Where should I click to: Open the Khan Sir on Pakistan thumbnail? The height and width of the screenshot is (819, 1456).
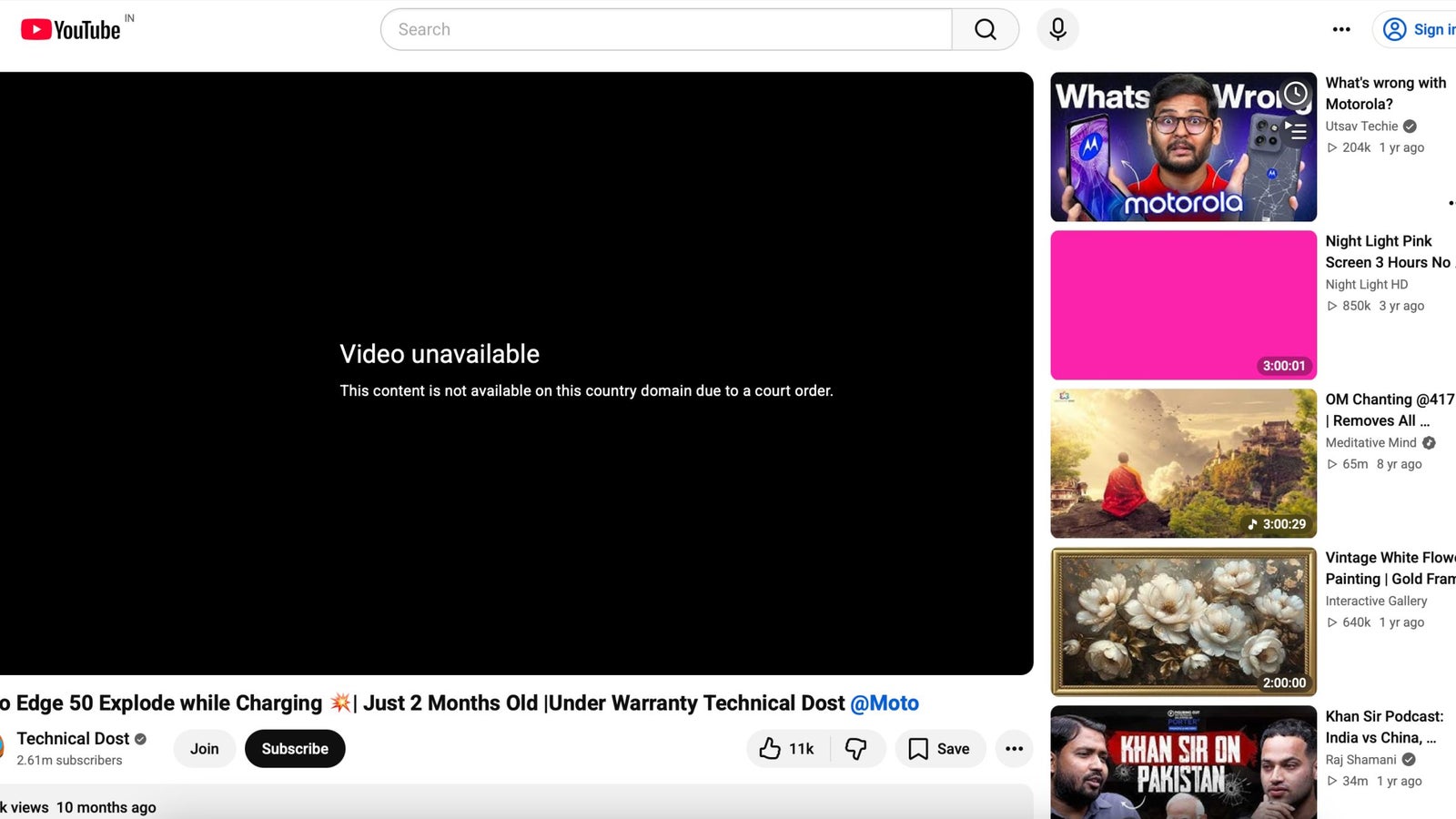coord(1183,763)
